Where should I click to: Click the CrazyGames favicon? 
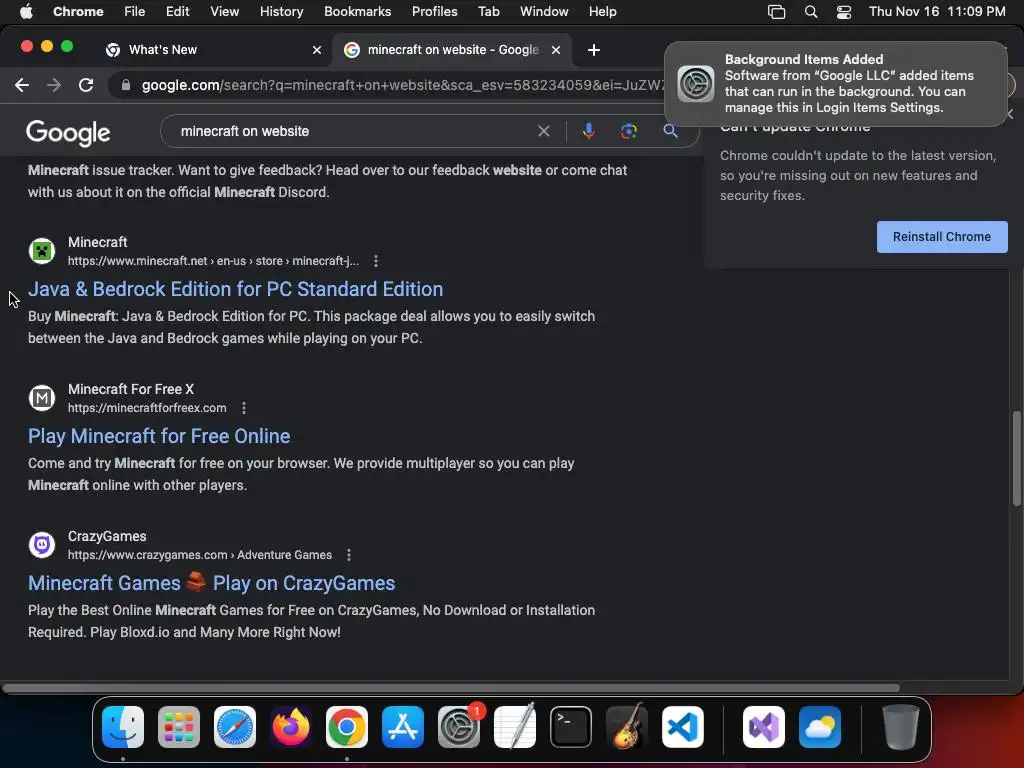[x=42, y=545]
